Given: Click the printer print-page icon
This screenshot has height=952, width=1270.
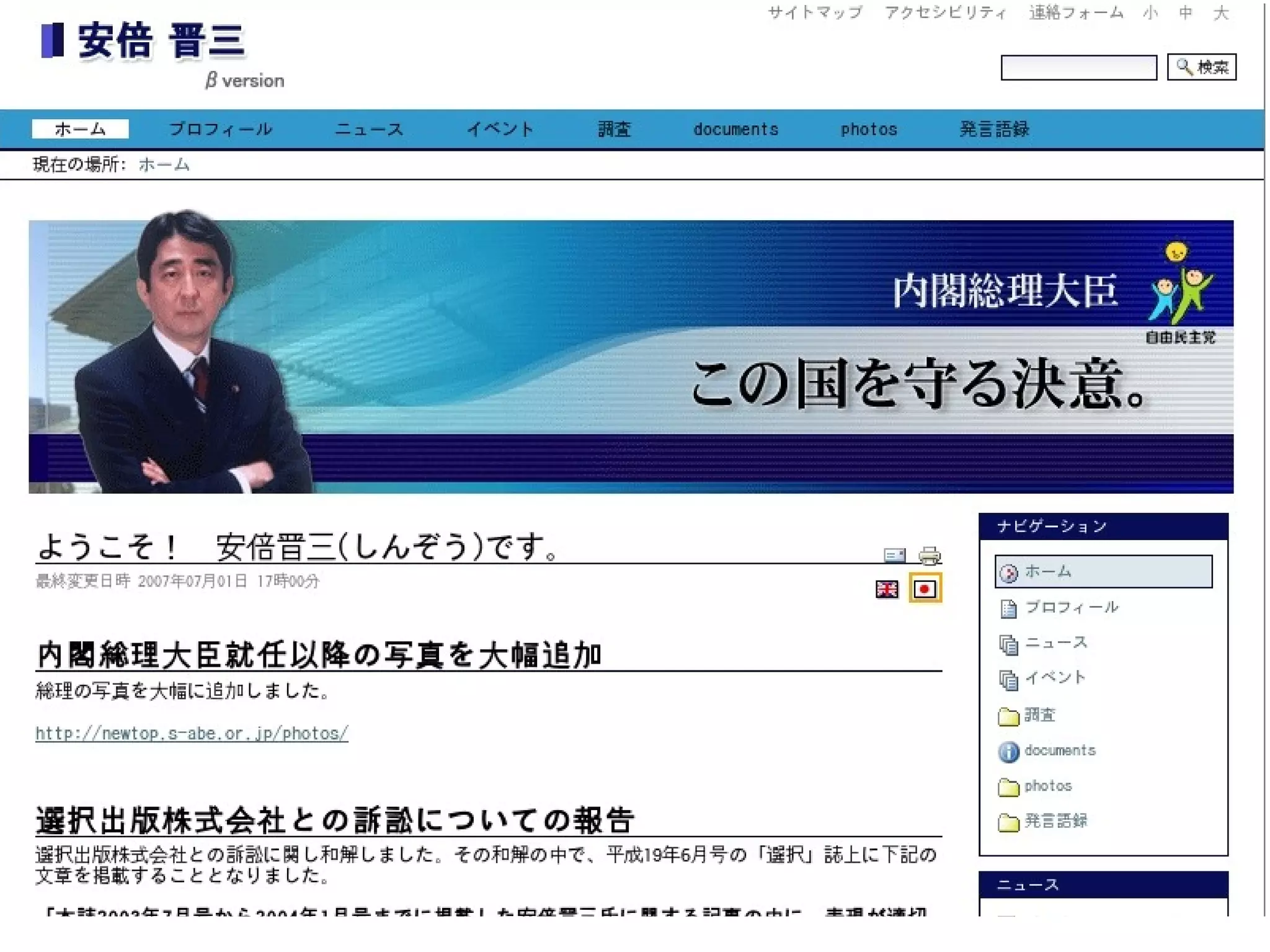Looking at the screenshot, I should [929, 555].
